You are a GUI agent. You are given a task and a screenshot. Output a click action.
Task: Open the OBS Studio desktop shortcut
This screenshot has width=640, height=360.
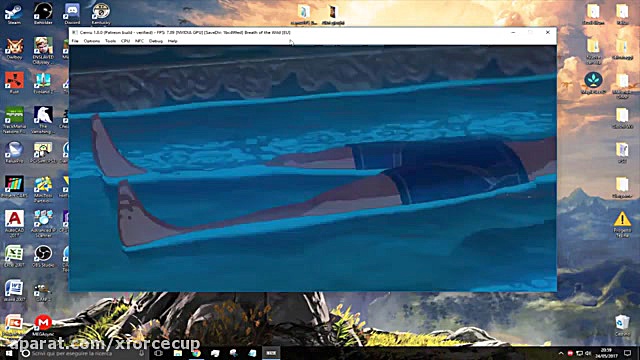(43, 256)
